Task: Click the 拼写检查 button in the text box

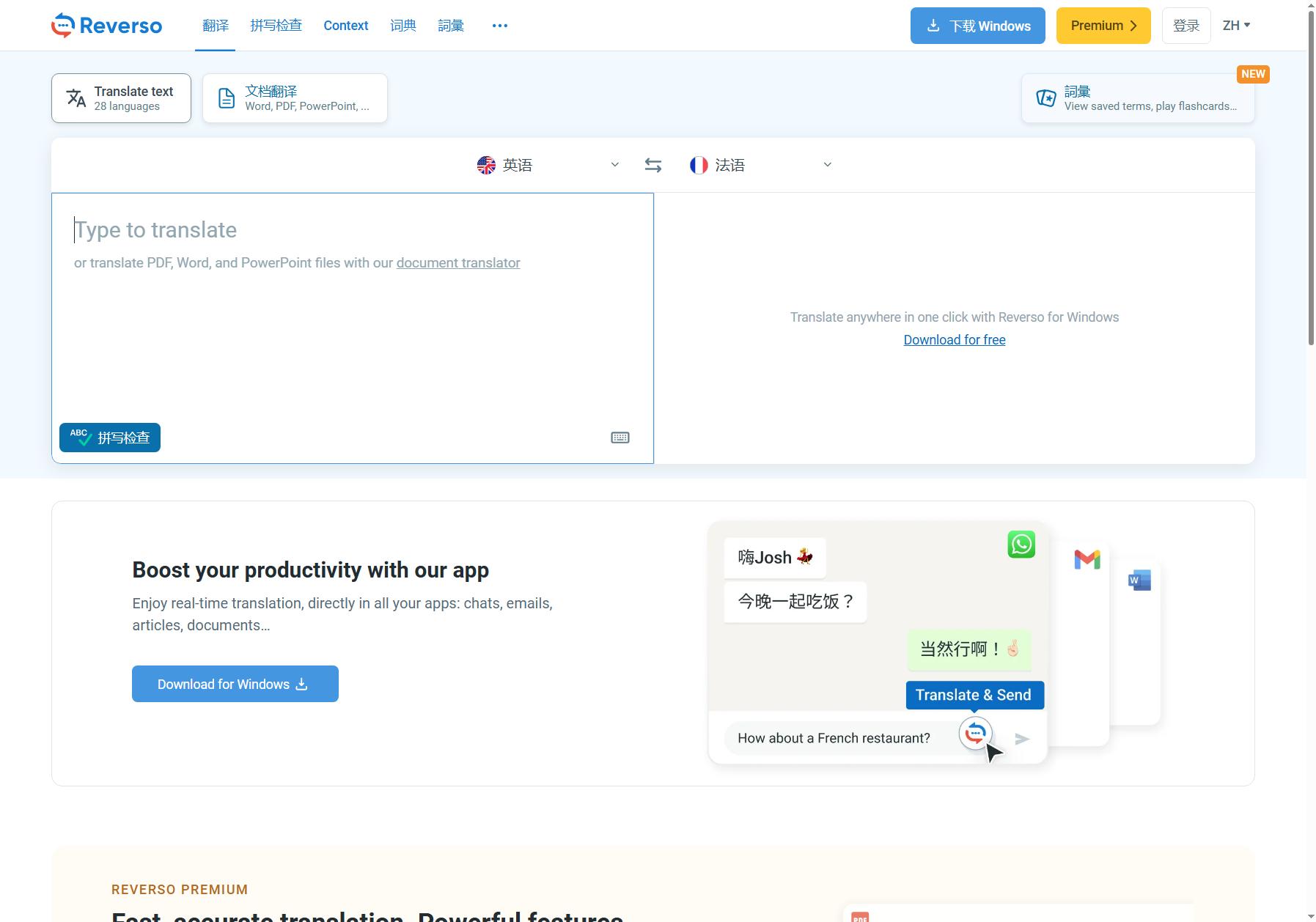Action: [110, 438]
